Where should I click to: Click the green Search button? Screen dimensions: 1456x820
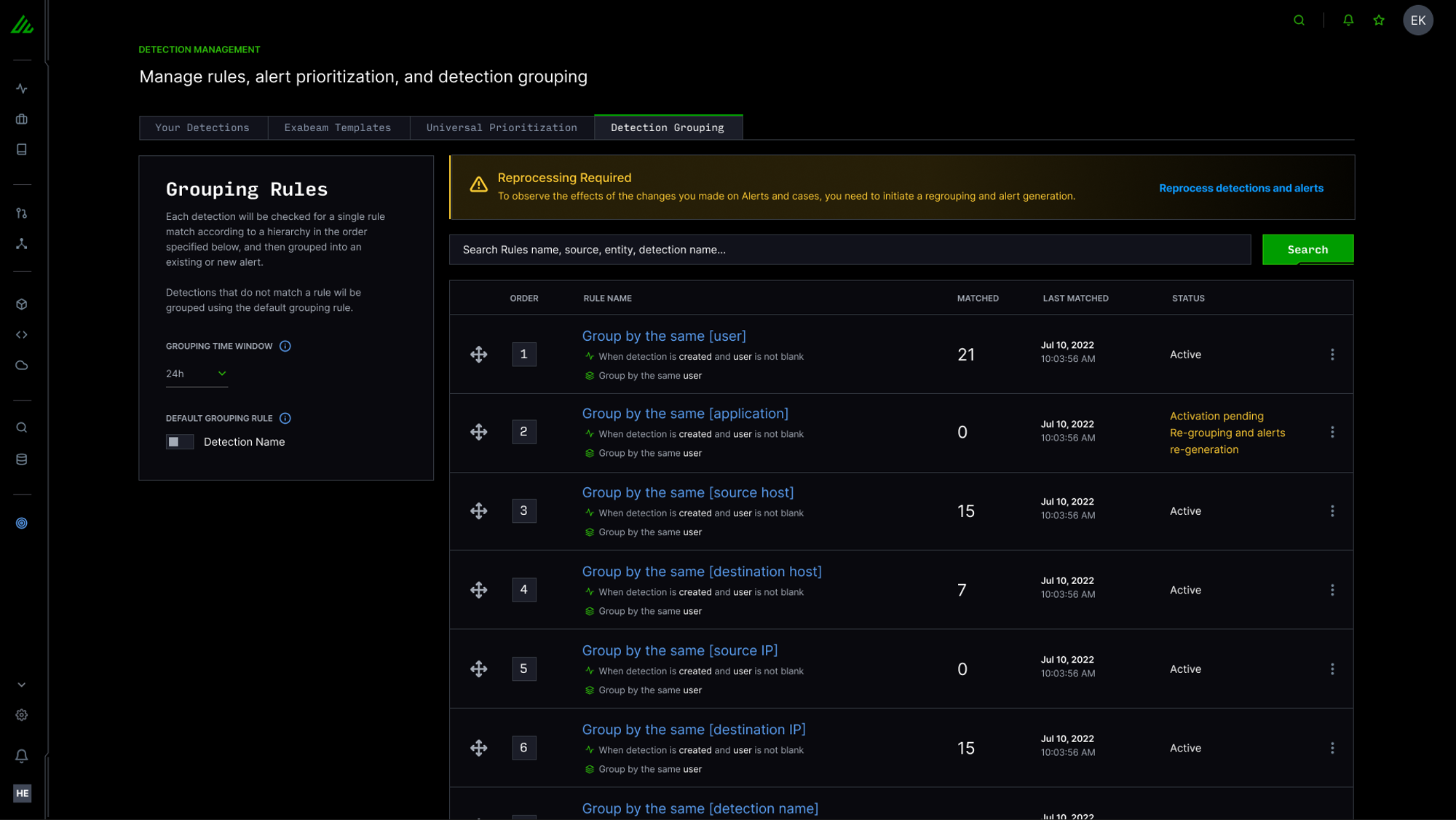tap(1307, 250)
